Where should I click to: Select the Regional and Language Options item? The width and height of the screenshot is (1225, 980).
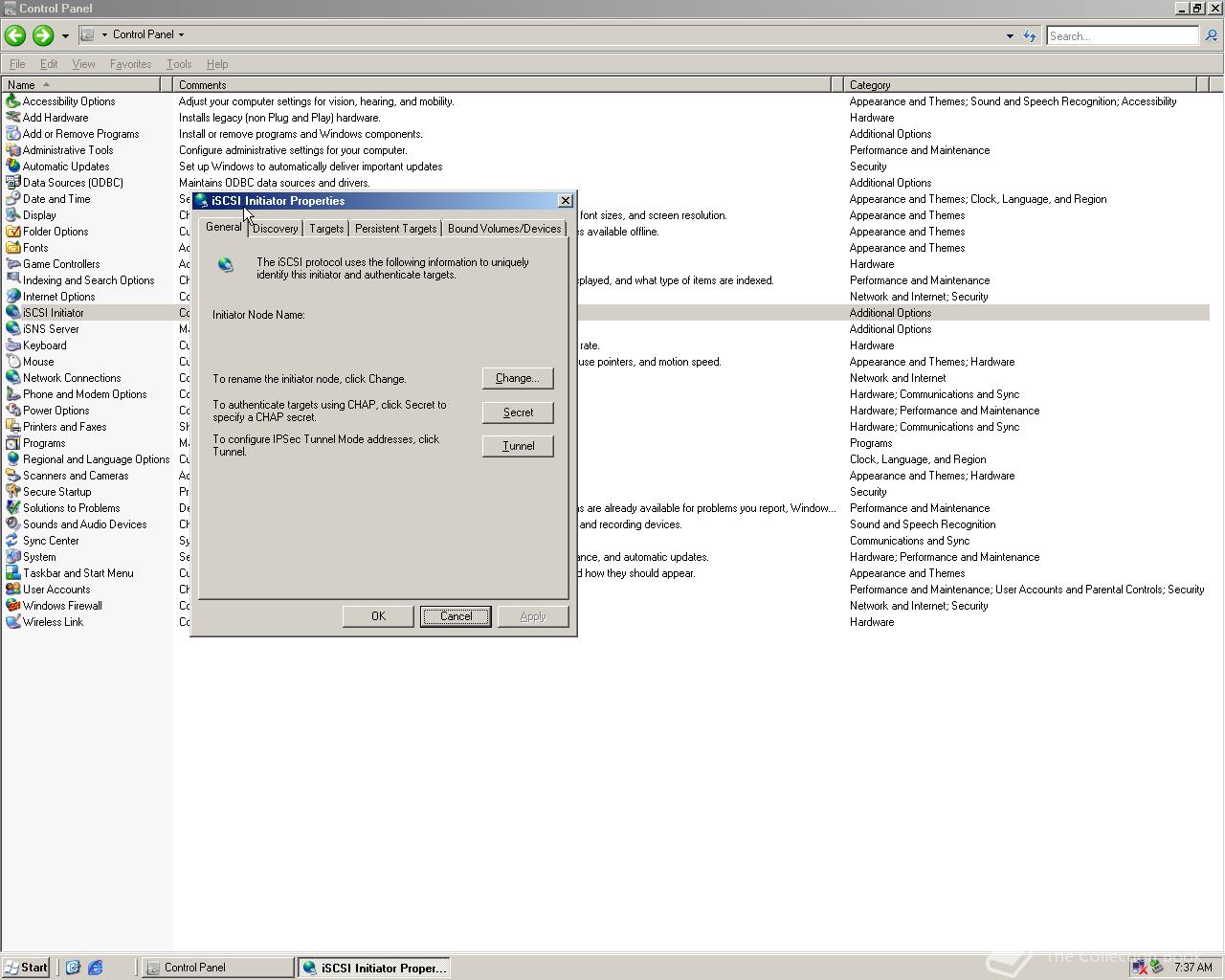click(88, 459)
